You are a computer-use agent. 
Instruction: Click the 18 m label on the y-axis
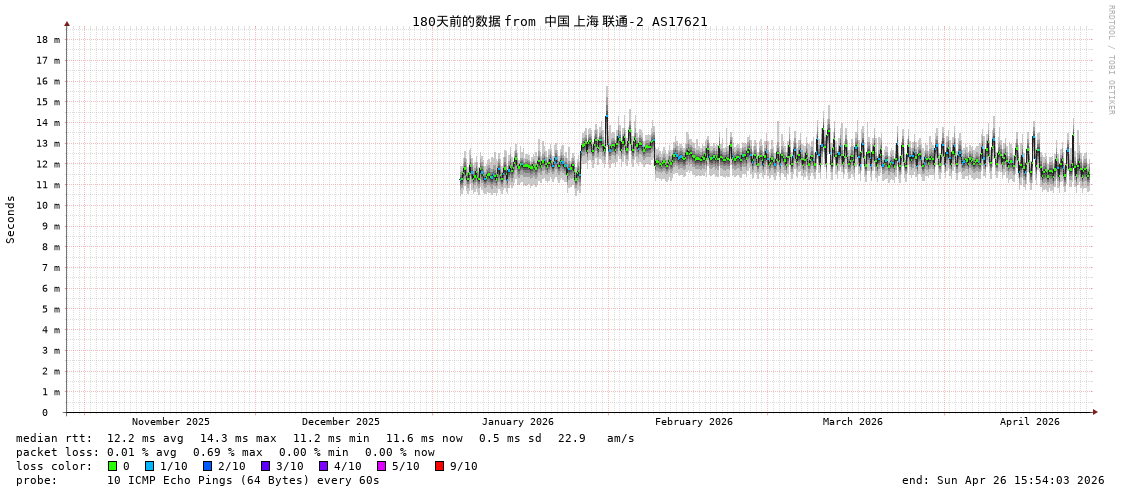(48, 40)
